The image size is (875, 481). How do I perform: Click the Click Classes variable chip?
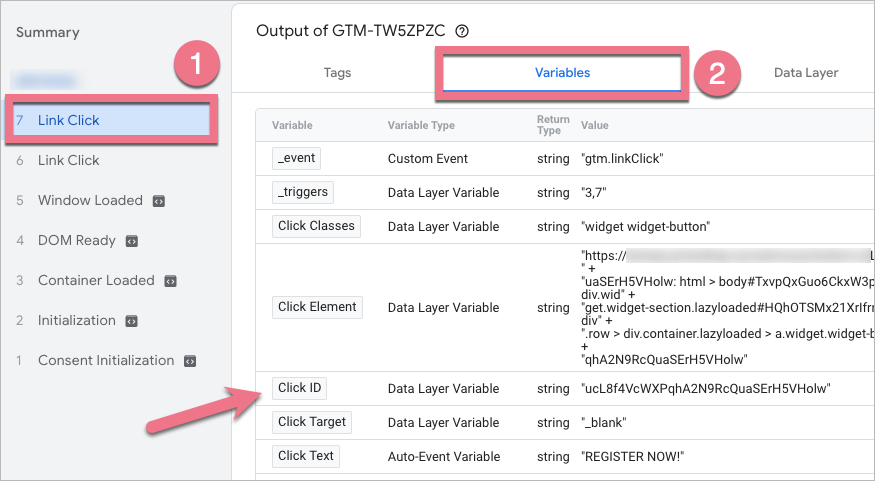pyautogui.click(x=316, y=226)
